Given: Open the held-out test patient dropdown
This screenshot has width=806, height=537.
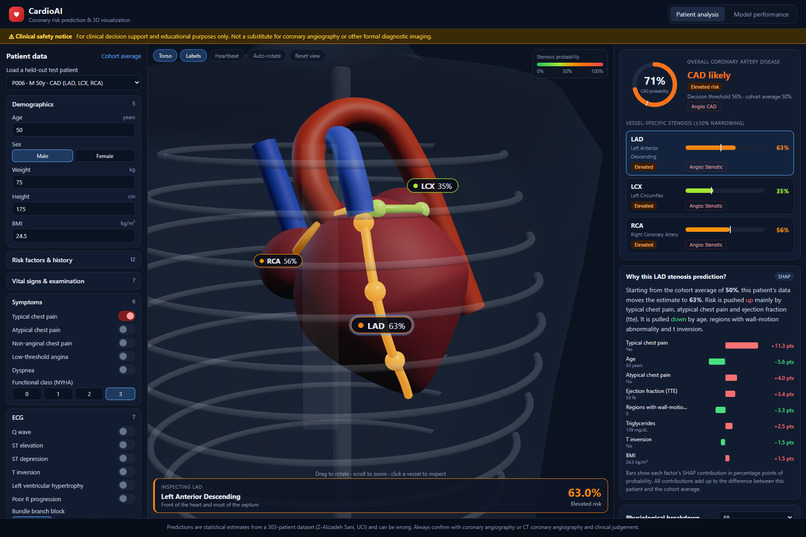Looking at the screenshot, I should tap(74, 83).
